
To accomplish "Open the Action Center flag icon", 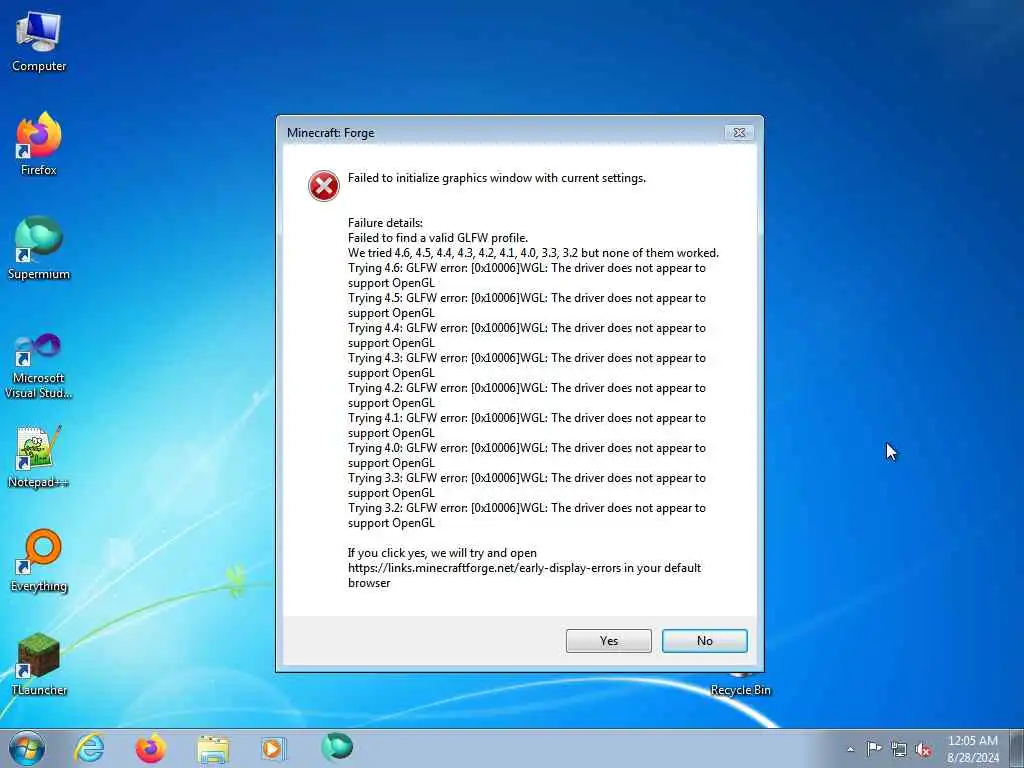I will (x=874, y=748).
